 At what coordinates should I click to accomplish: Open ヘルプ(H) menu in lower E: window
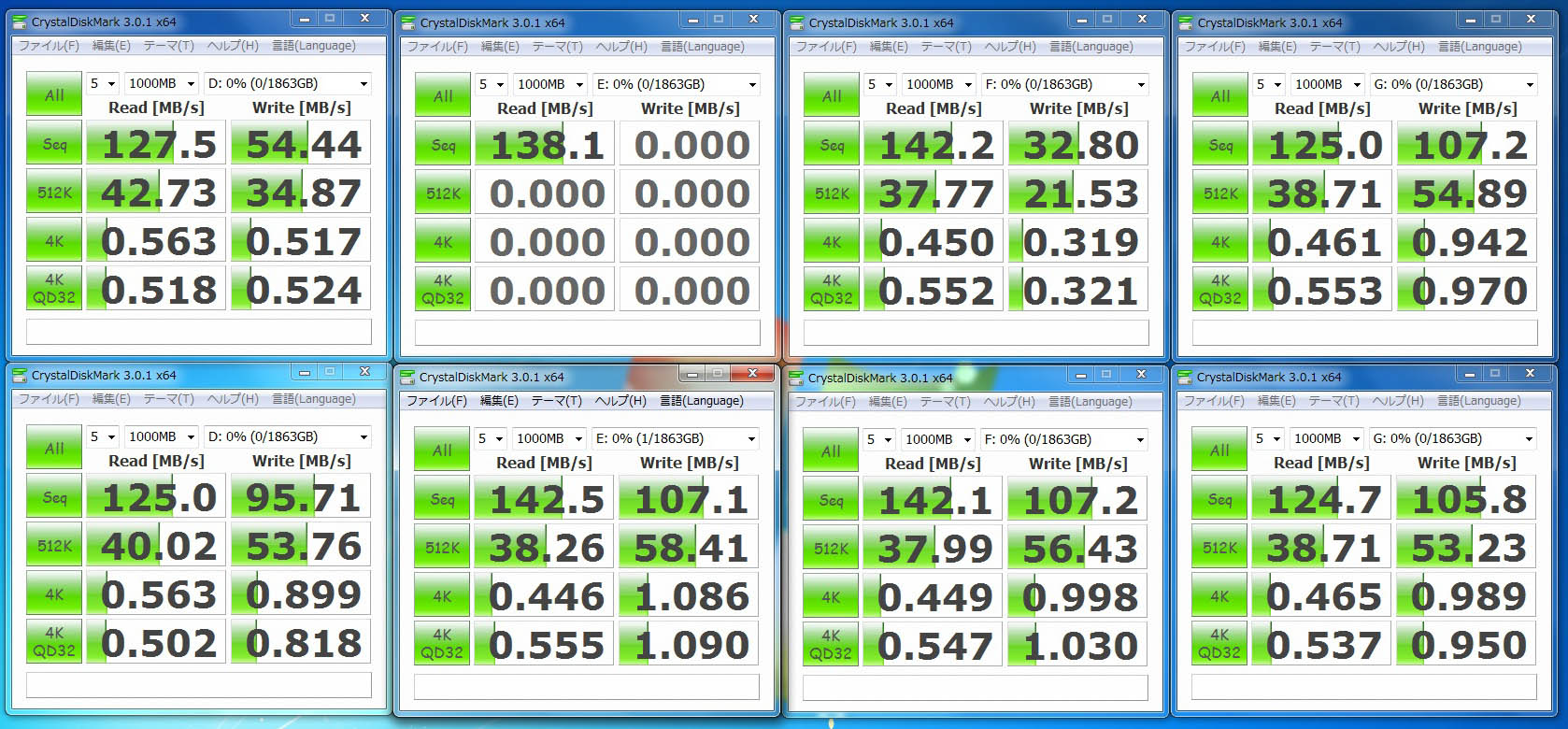point(620,401)
